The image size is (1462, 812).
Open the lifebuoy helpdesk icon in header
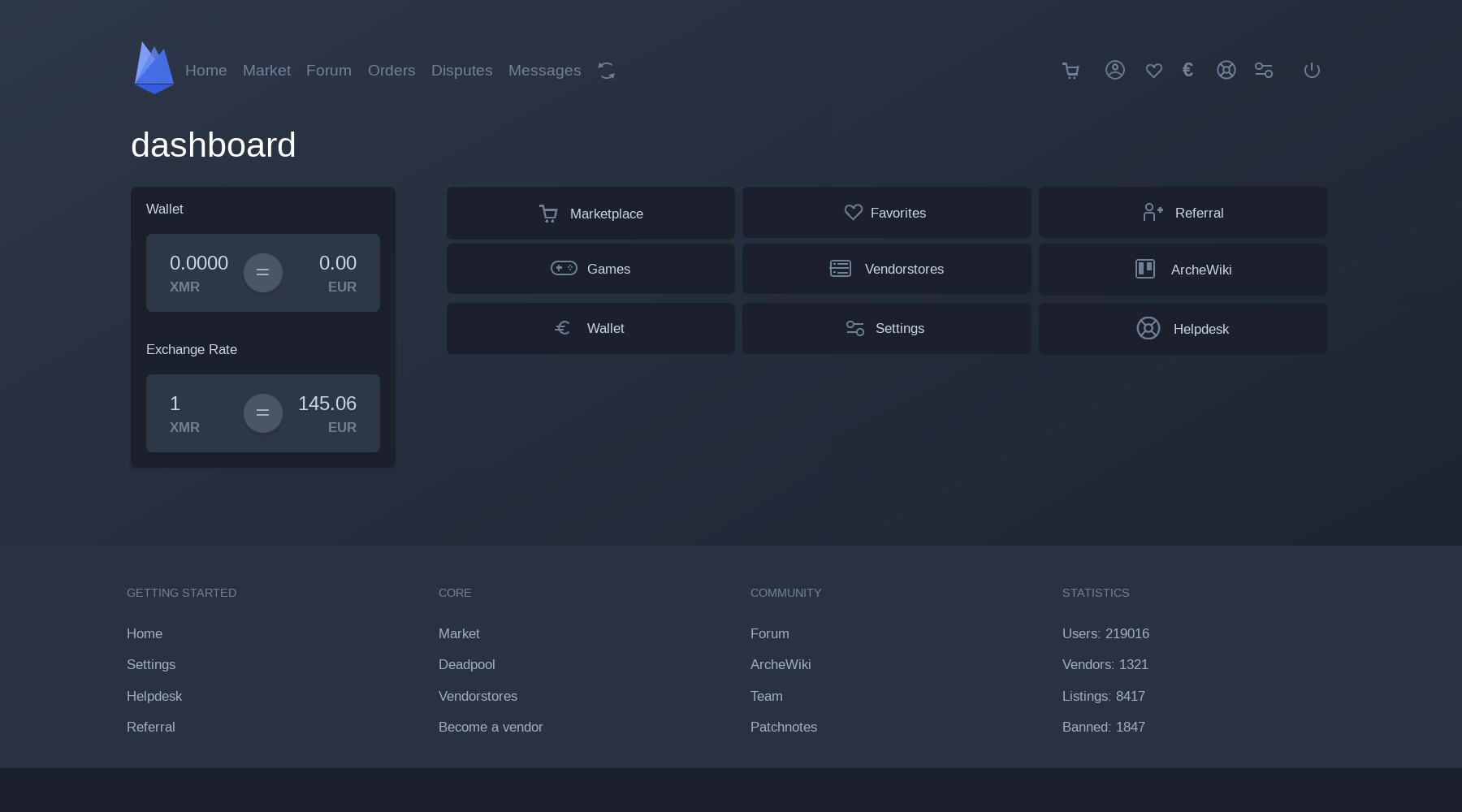(x=1226, y=70)
